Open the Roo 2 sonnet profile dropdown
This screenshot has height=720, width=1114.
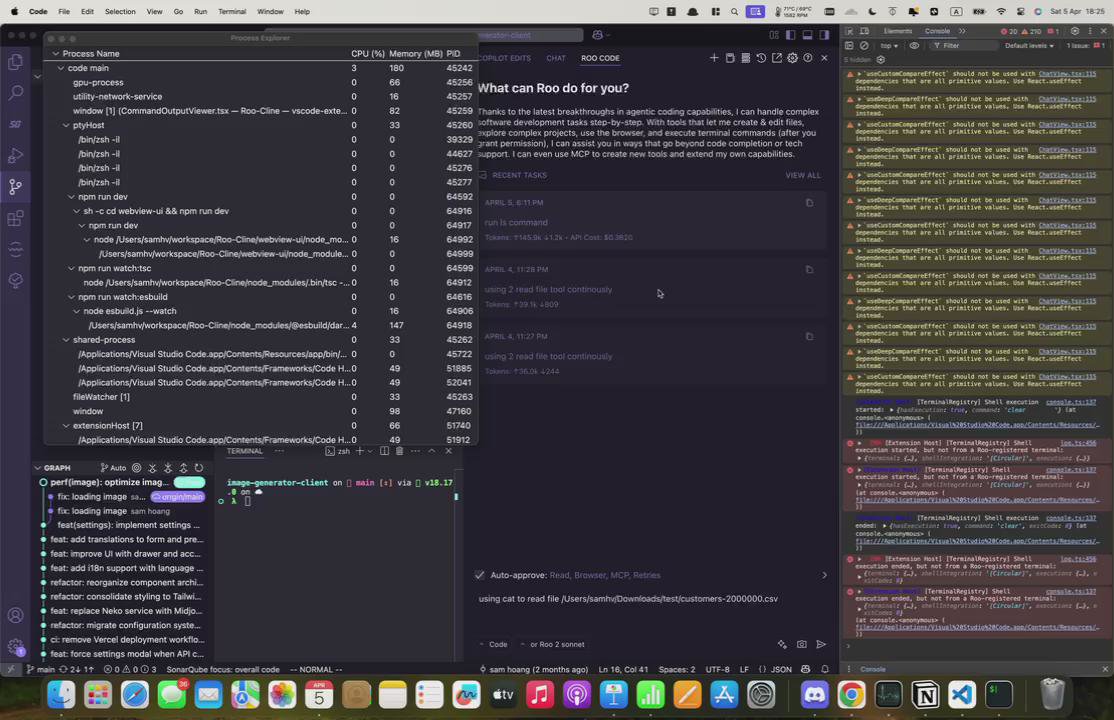553,645
